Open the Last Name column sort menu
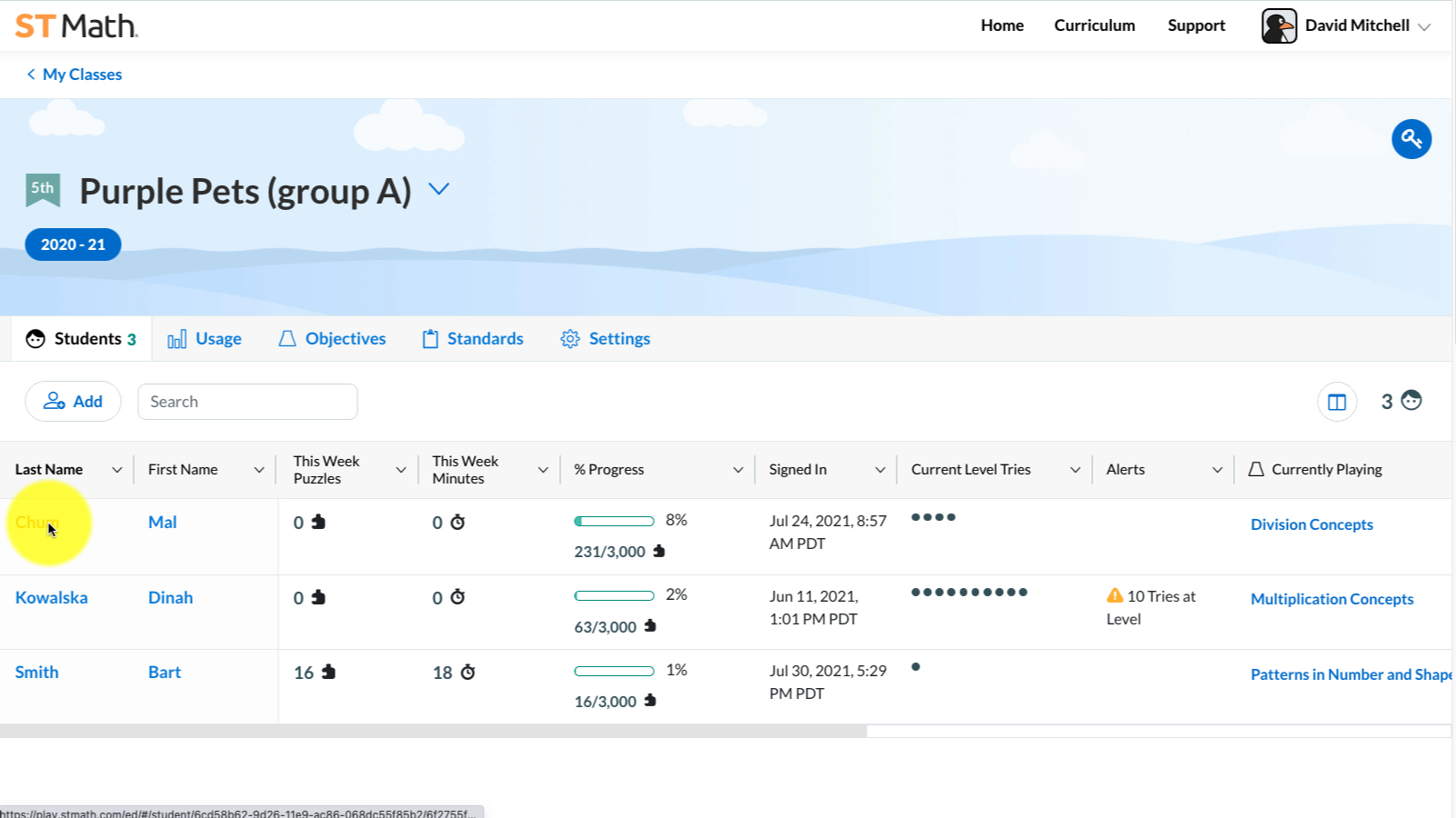Viewport: 1456px width, 818px height. (116, 470)
